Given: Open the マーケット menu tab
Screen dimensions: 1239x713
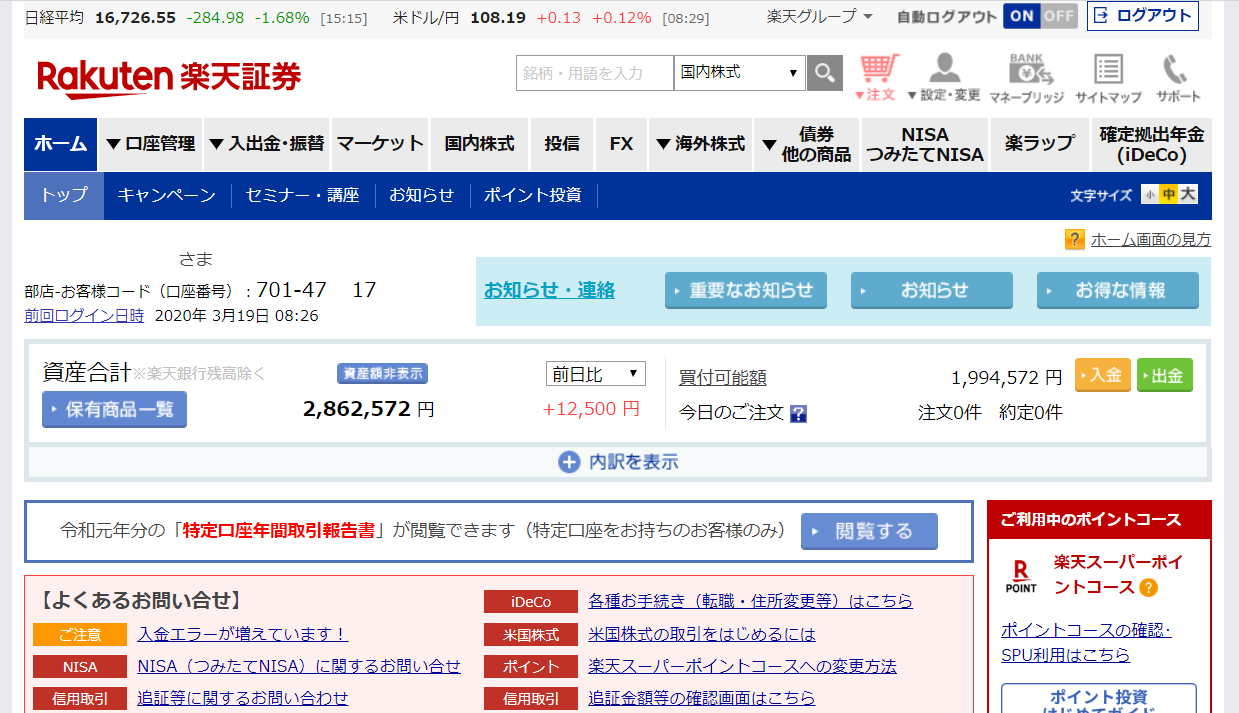Looking at the screenshot, I should [380, 144].
